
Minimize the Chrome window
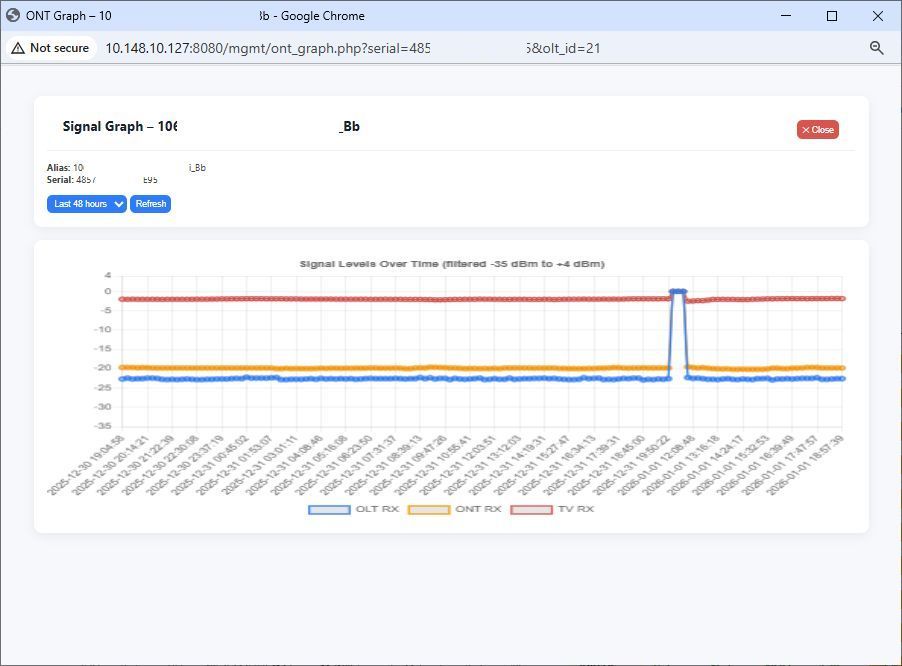click(785, 15)
